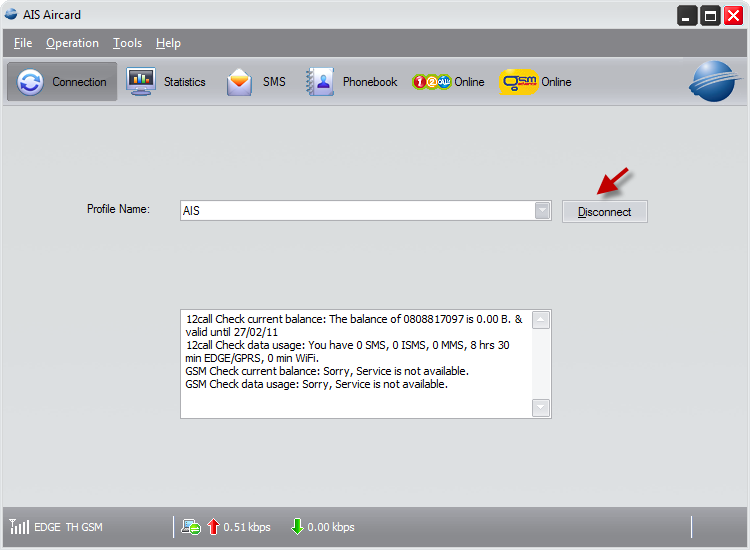Viewport: 750px width, 550px height.
Task: Open the File menu
Action: tap(23, 43)
